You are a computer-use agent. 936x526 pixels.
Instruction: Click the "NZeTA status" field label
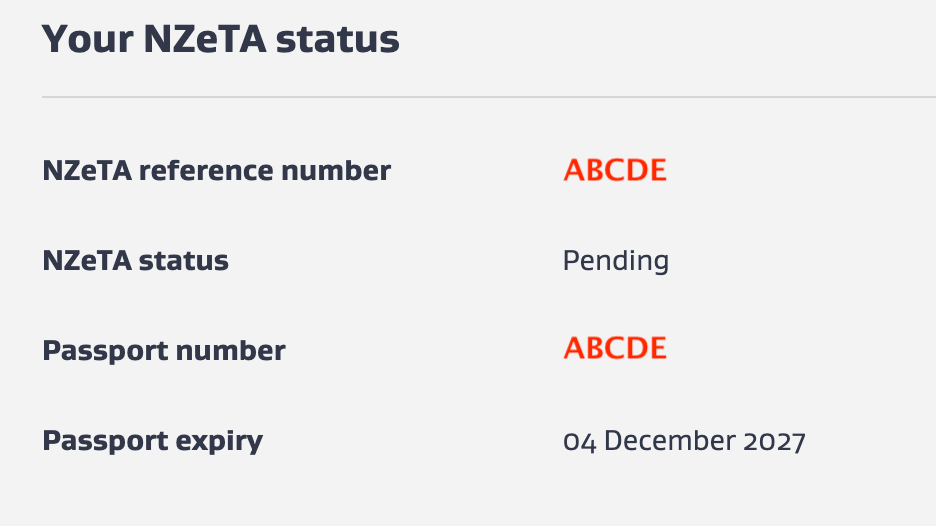pos(135,261)
